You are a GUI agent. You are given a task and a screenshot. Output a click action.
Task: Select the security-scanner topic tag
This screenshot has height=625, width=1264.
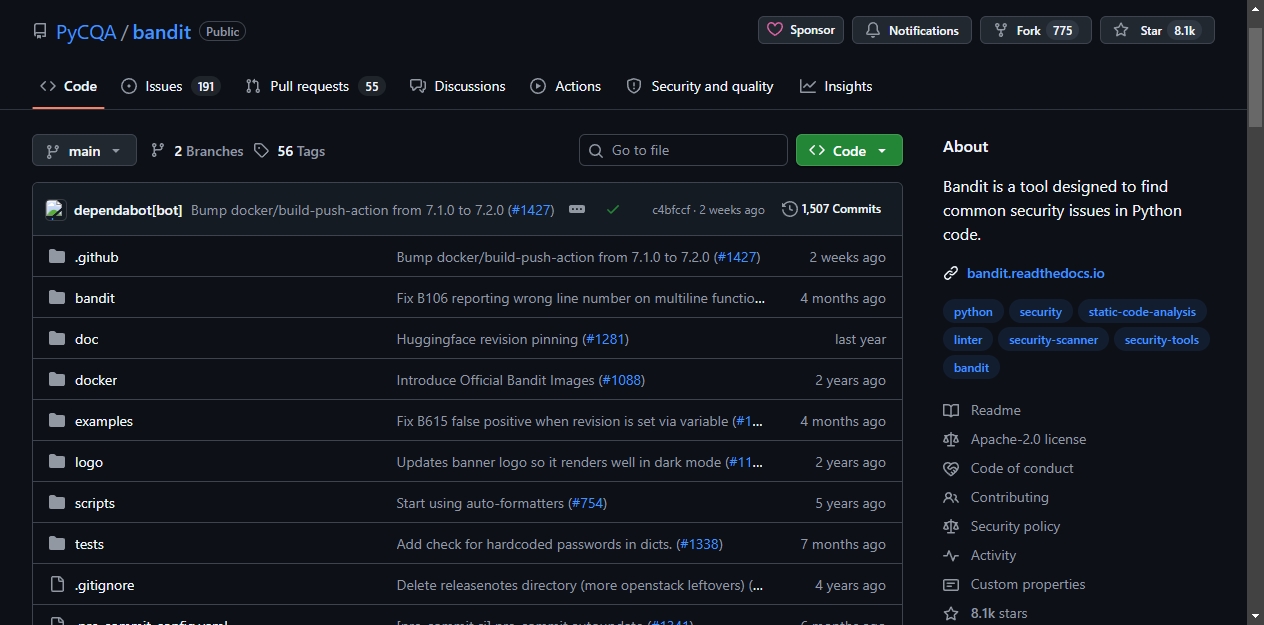[1053, 340]
